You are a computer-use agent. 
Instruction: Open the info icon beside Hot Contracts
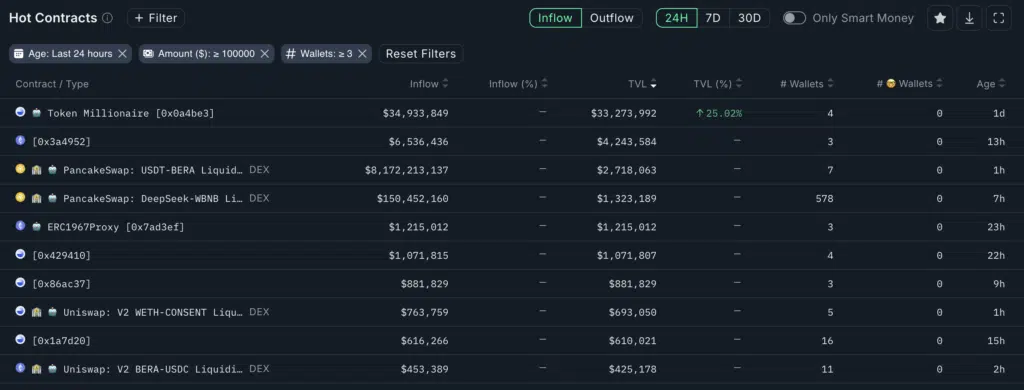coord(107,18)
